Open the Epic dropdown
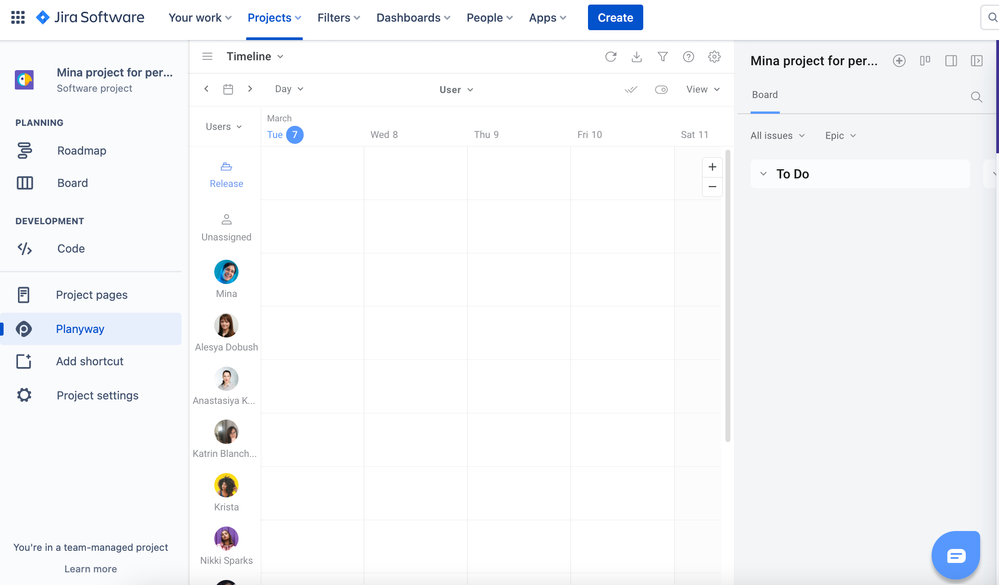Image resolution: width=999 pixels, height=585 pixels. coord(840,136)
